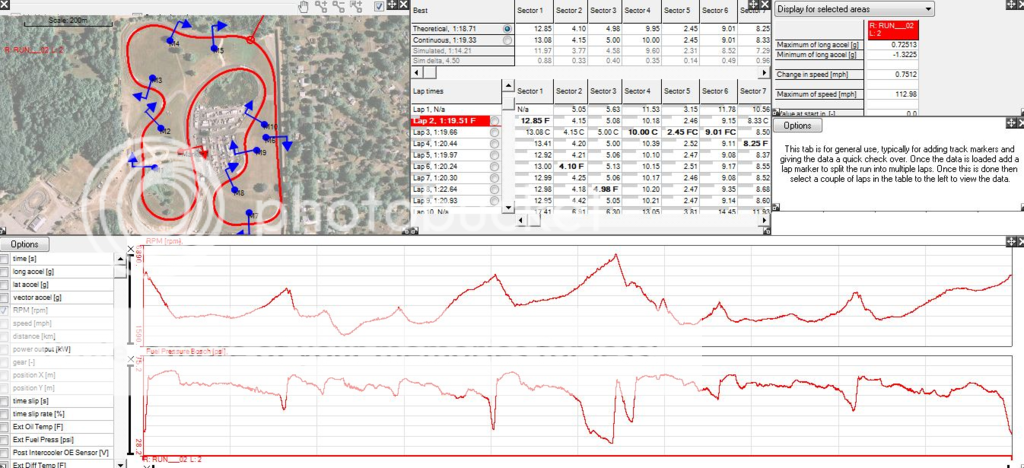Select the Lap 4 radio button
The width and height of the screenshot is (1024, 468).
coord(495,144)
